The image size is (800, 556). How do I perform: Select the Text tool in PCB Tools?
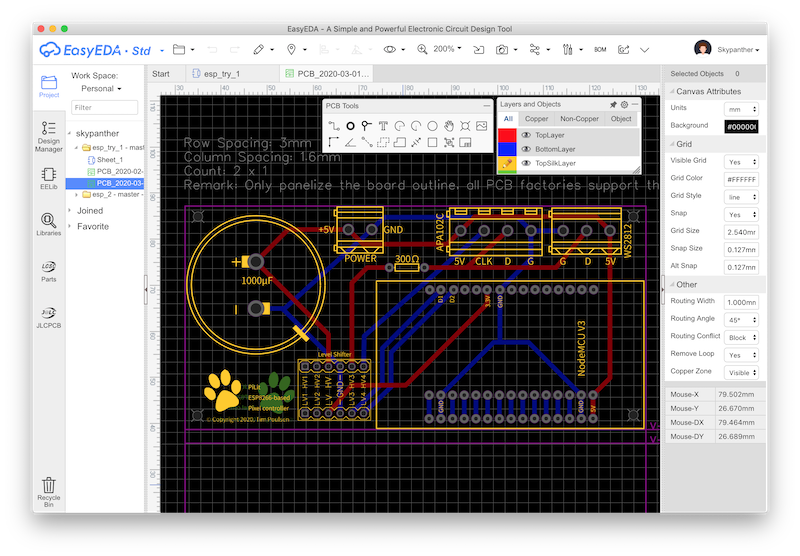[383, 125]
